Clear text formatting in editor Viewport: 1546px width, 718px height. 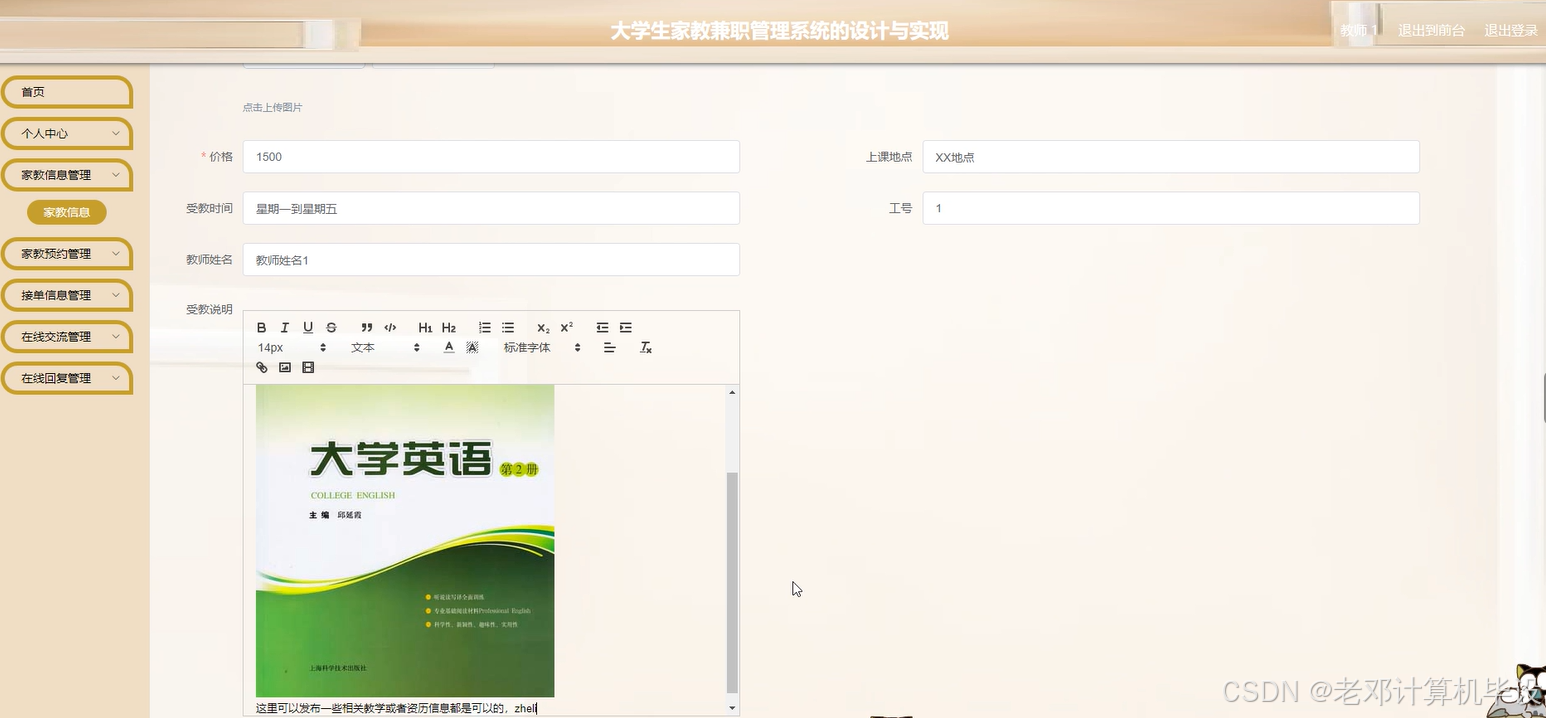[x=646, y=348]
